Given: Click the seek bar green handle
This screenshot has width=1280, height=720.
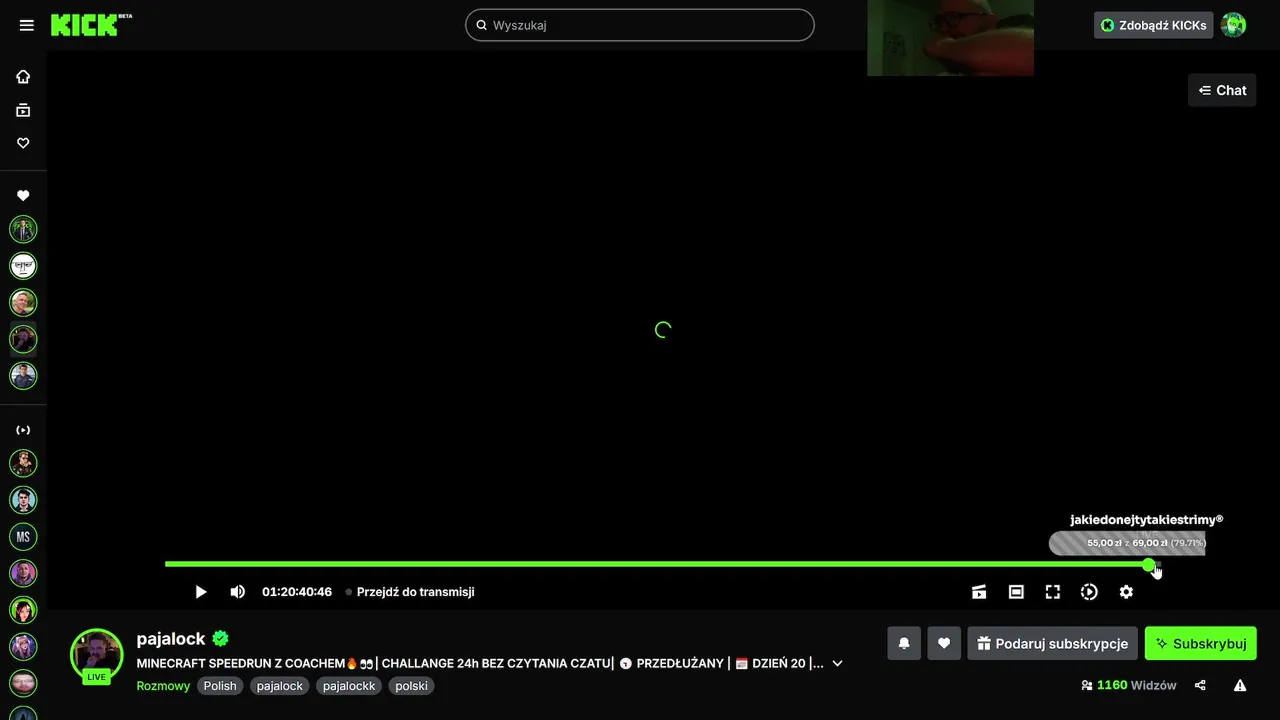Looking at the screenshot, I should point(1148,565).
